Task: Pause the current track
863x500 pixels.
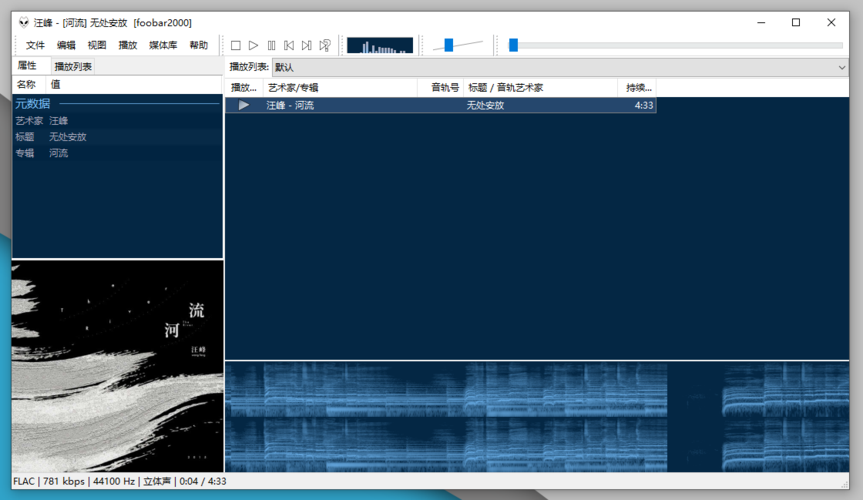Action: click(271, 46)
